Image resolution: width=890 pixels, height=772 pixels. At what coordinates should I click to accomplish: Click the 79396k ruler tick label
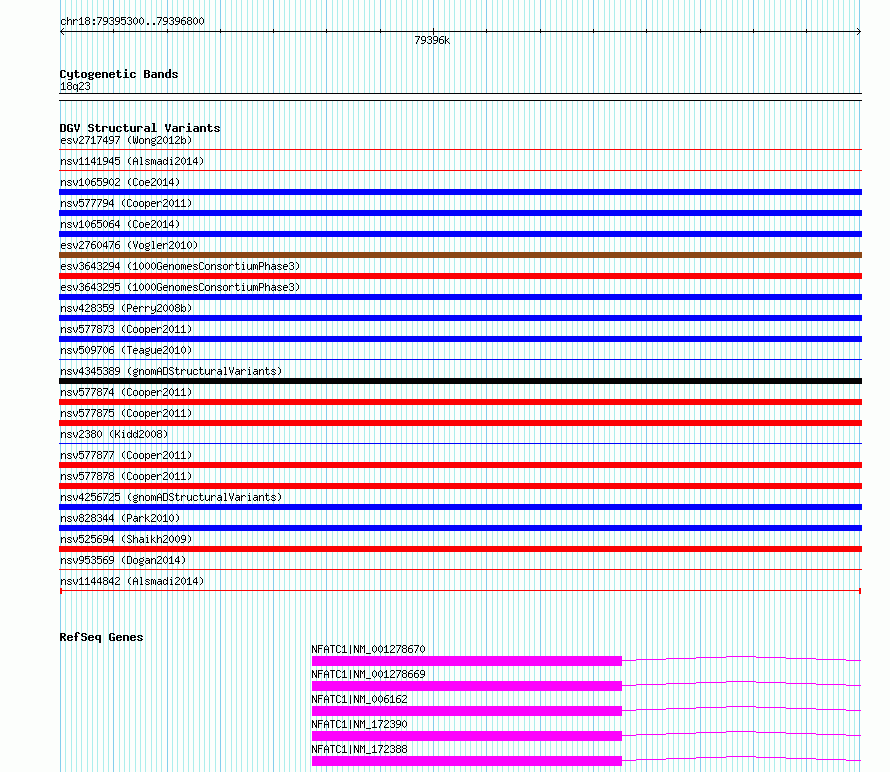point(432,40)
